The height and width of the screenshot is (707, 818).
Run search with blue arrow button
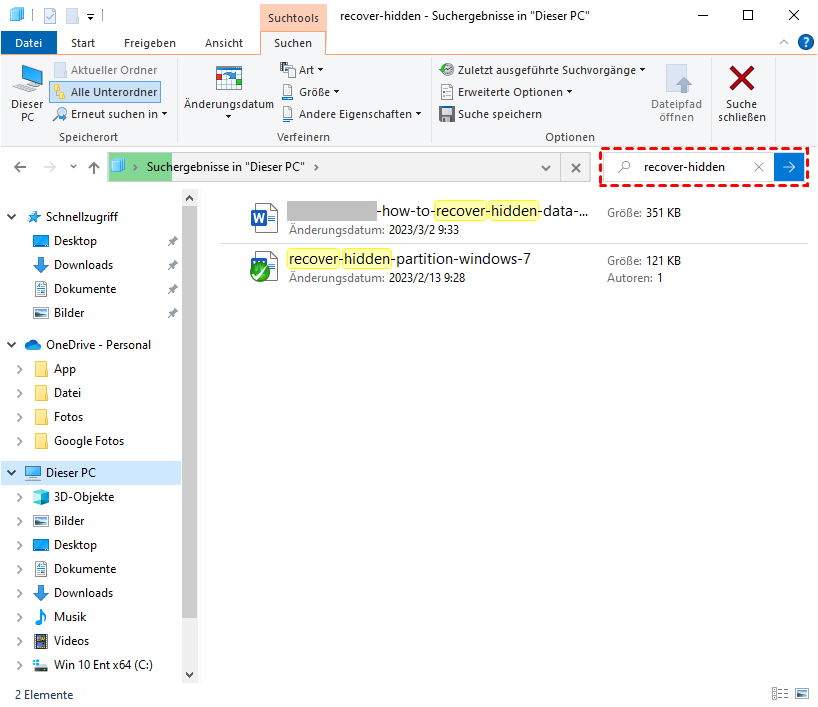(789, 167)
